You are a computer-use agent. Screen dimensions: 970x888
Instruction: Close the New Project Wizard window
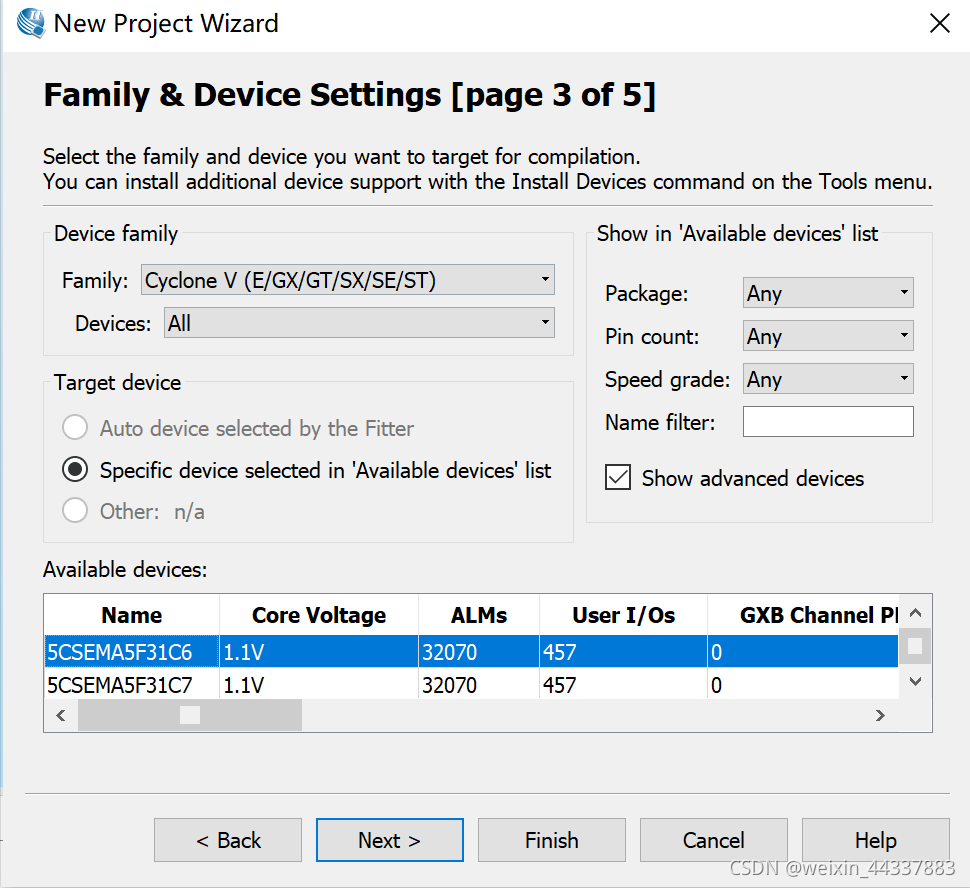pos(940,24)
